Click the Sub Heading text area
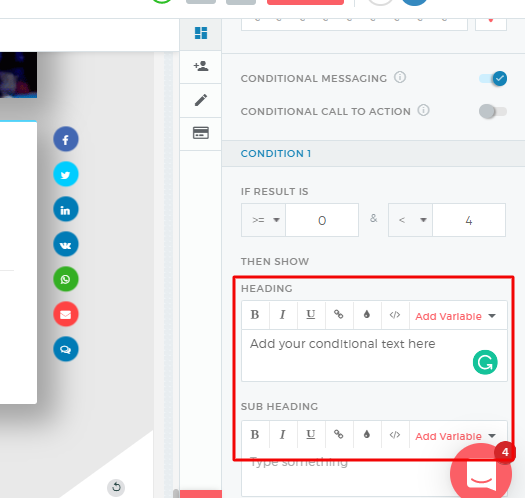Screen dimensions: 525x498 click(x=374, y=473)
